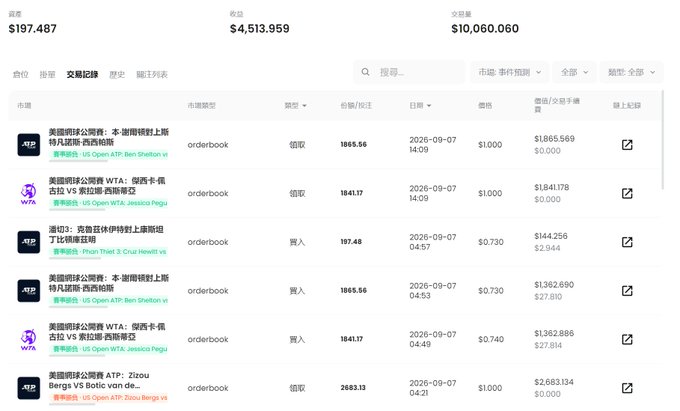Screen dimensions: 680x411
Task: Click the asset total $197.487
Action: [33, 29]
